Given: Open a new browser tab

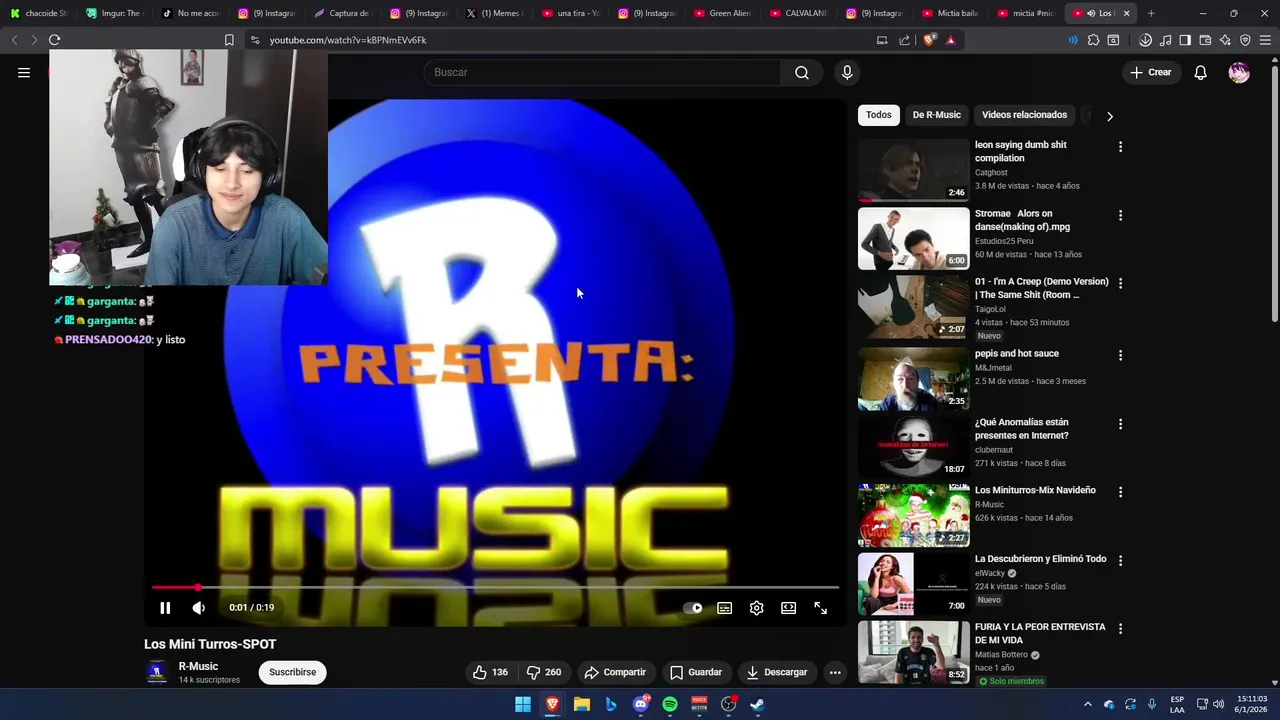Looking at the screenshot, I should point(1151,13).
